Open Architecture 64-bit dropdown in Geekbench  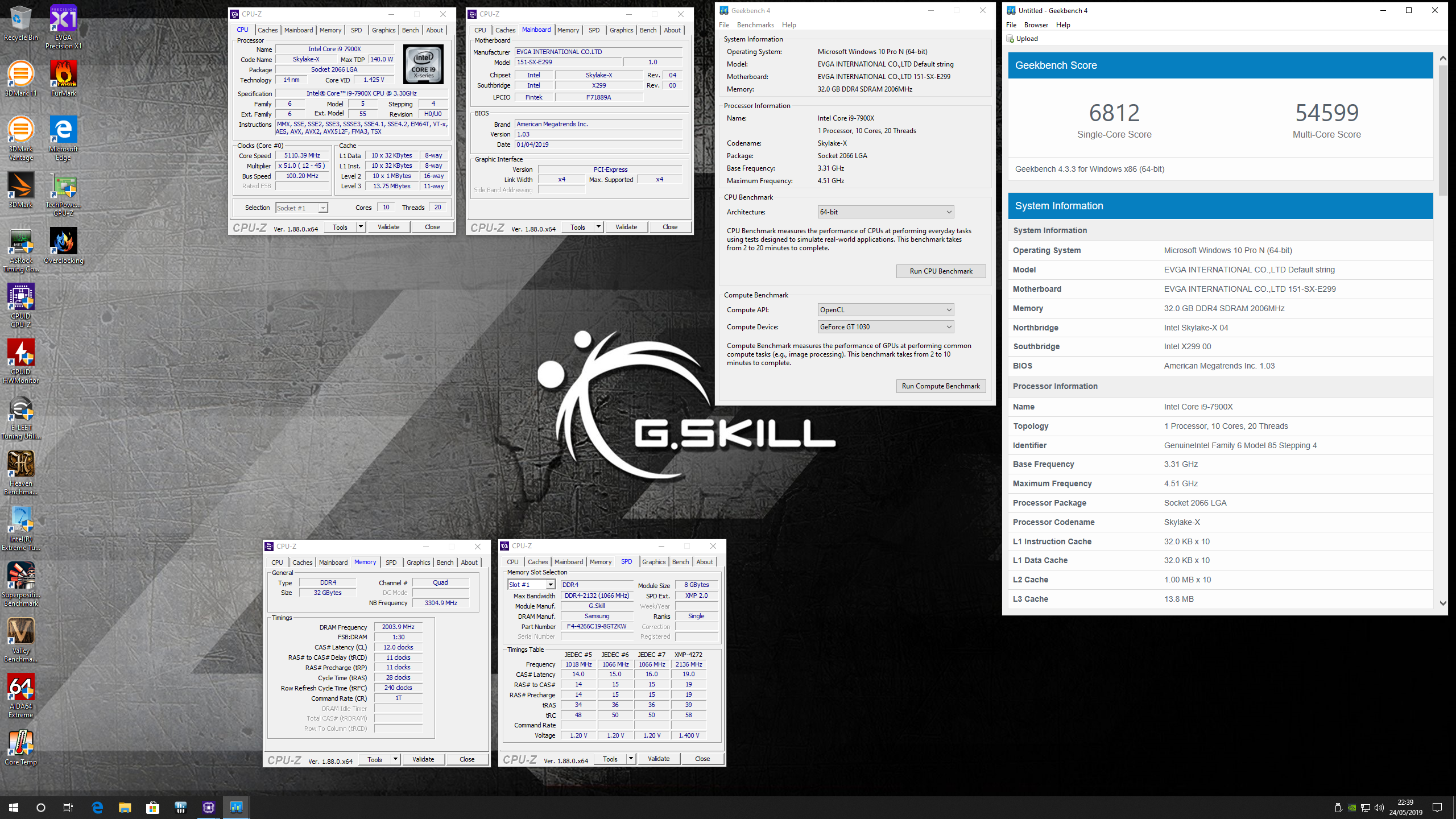point(886,212)
